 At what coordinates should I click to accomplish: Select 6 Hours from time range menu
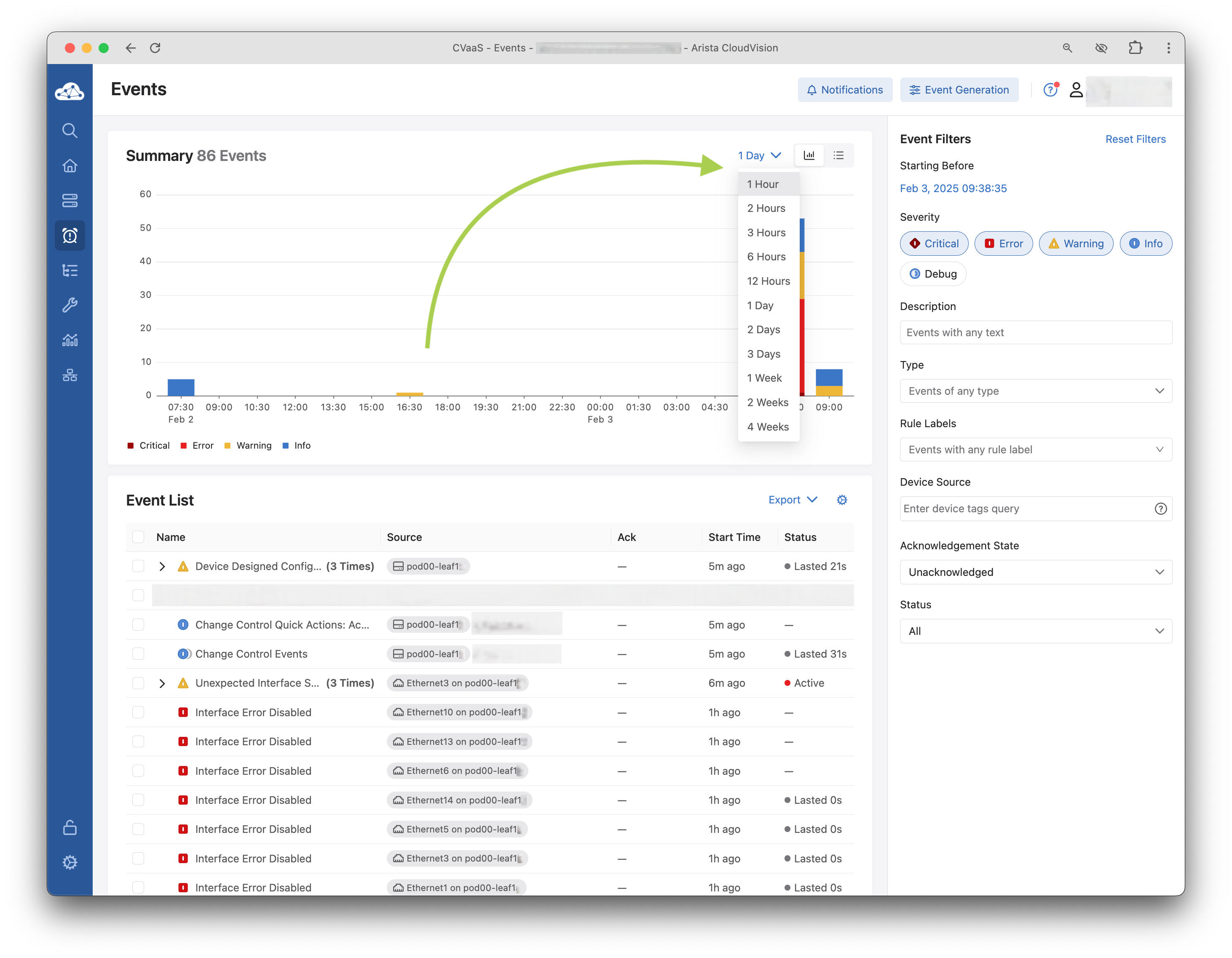[x=766, y=257]
